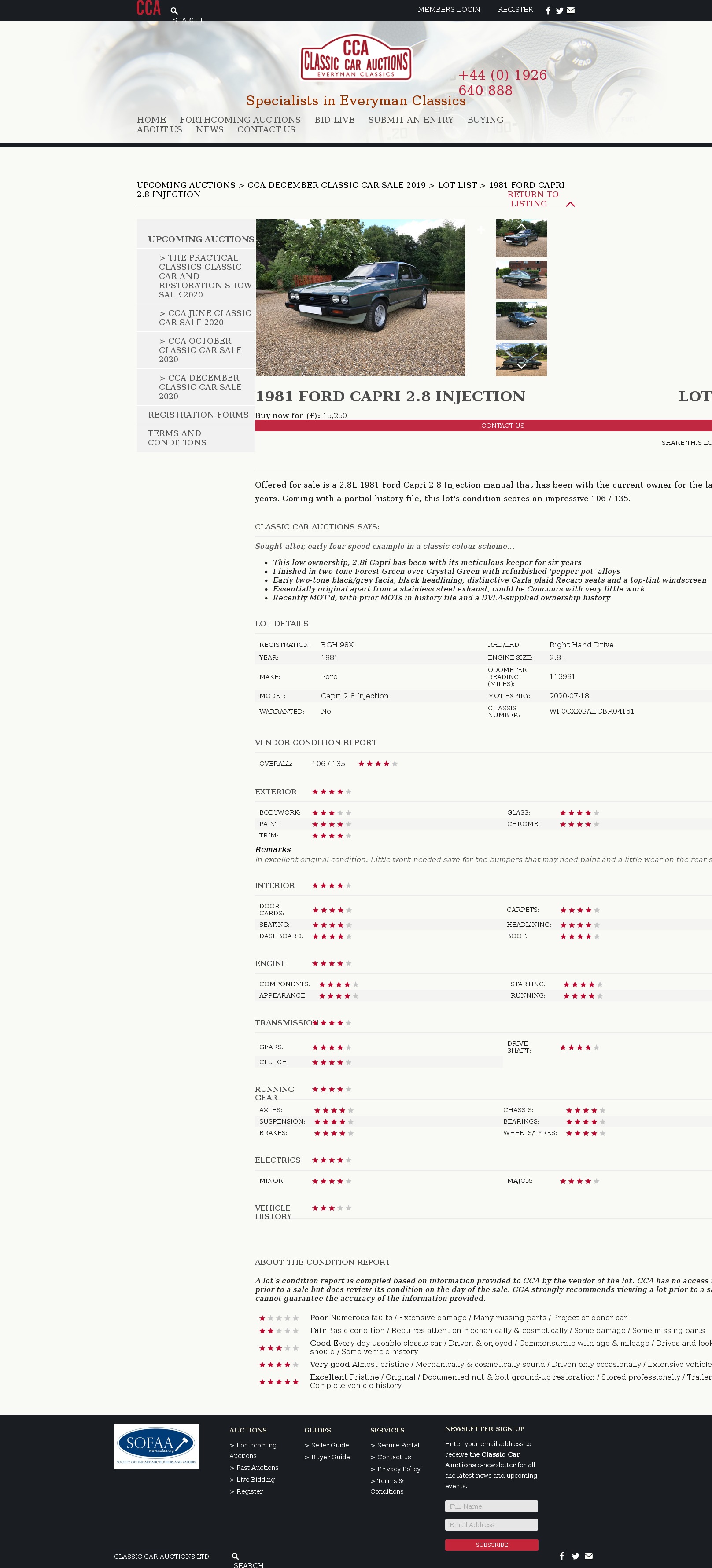Open Secure Portal footer link
Viewport: 712px width, 1568px height.
click(395, 1445)
